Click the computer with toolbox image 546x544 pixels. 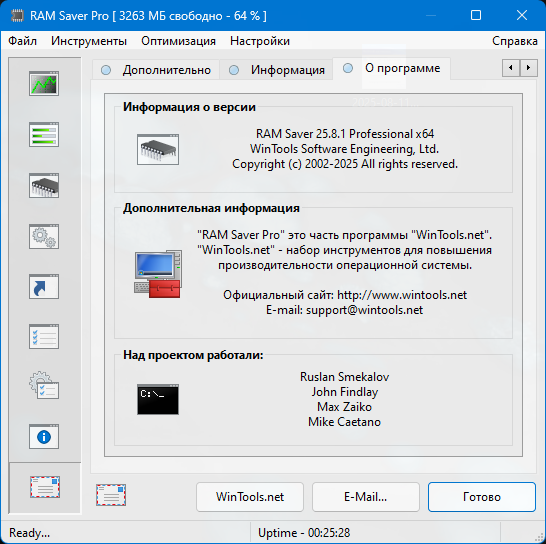[158, 274]
